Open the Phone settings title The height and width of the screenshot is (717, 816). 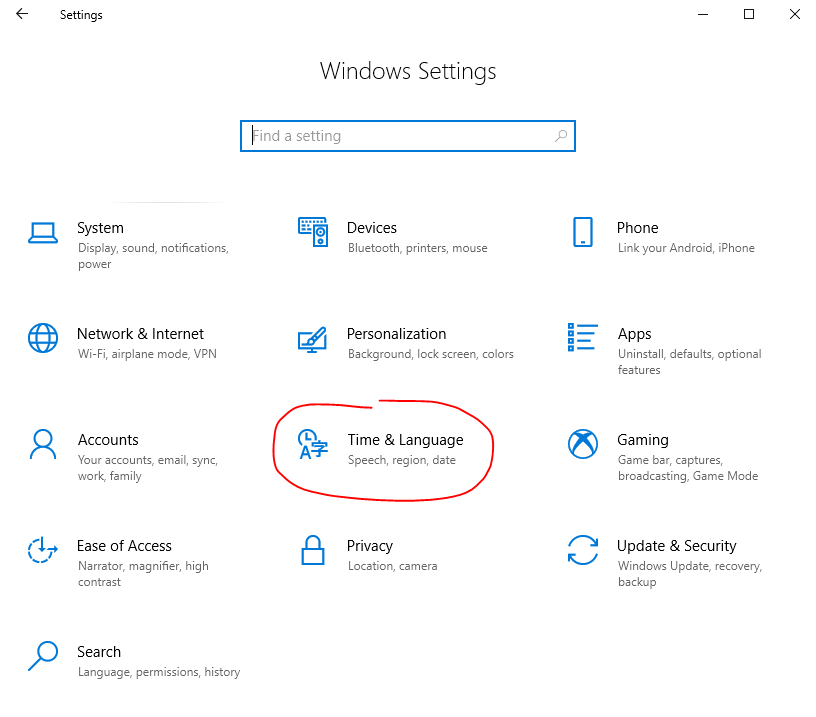pyautogui.click(x=638, y=228)
